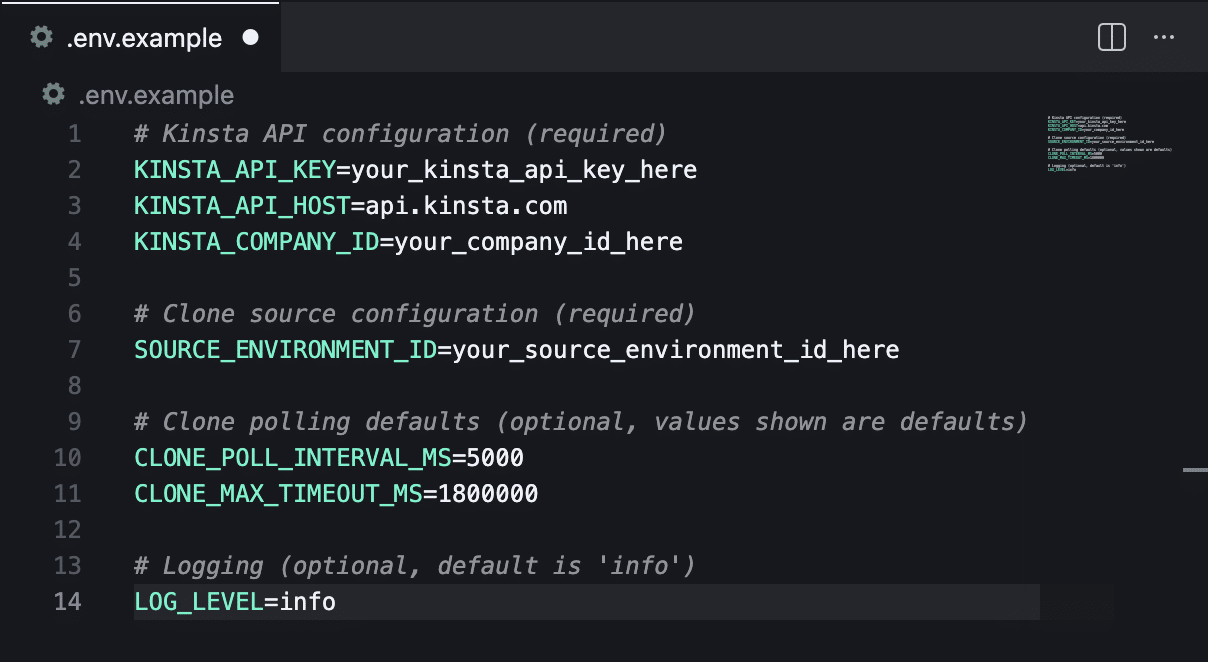The width and height of the screenshot is (1208, 662).
Task: Click the 5000 poll interval value
Action: tap(495, 458)
